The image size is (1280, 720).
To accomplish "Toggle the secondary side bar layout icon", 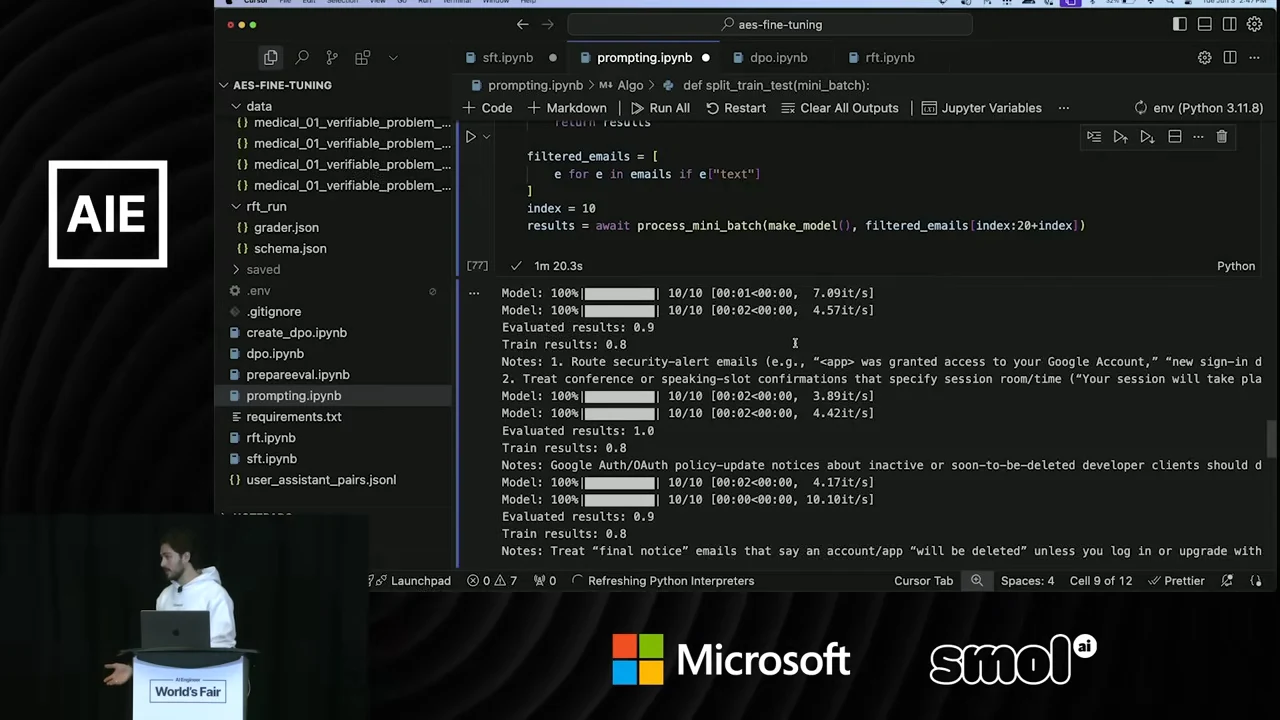I will coord(1230,24).
